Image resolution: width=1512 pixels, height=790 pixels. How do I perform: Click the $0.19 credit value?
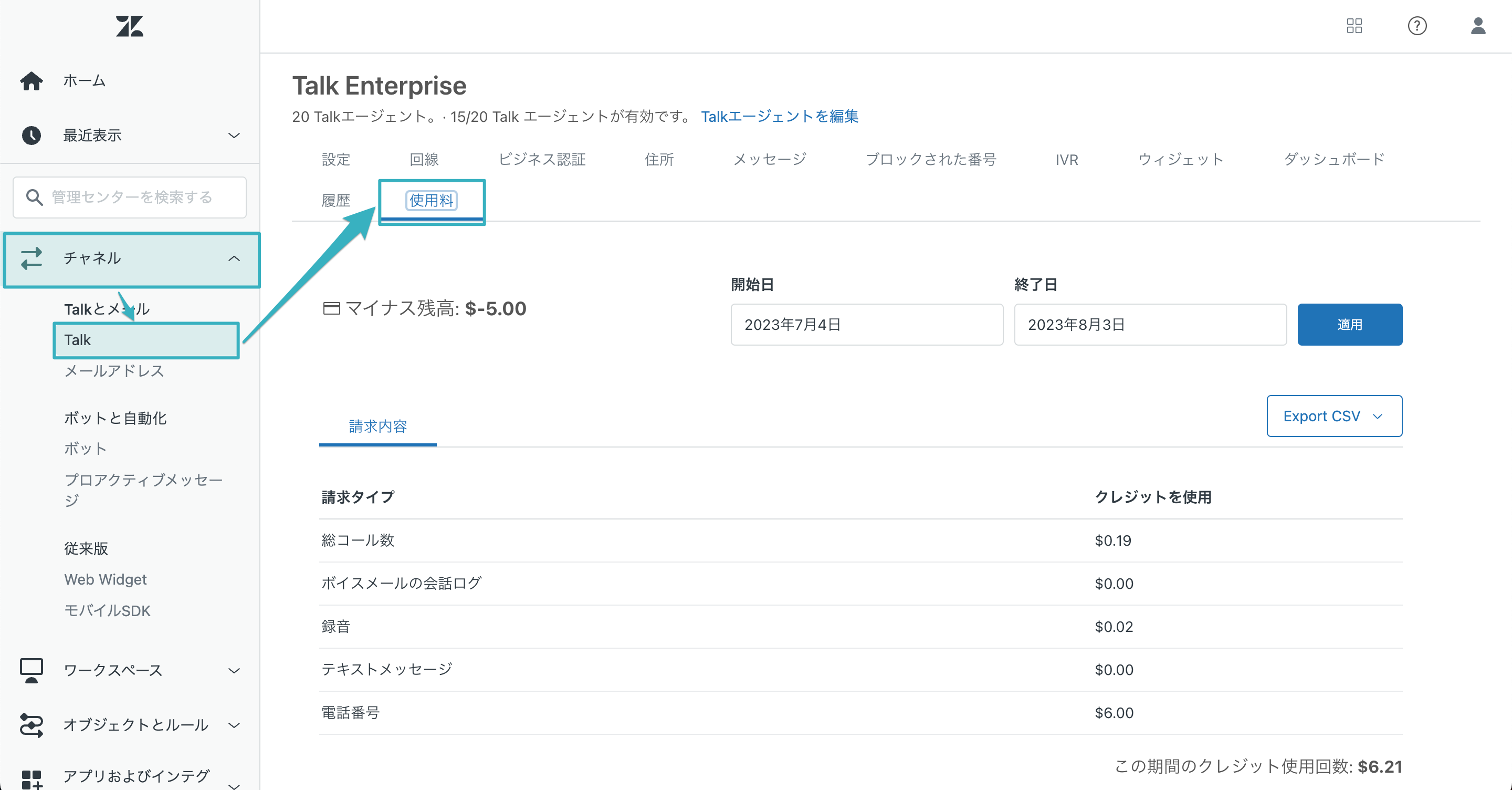pos(1113,540)
